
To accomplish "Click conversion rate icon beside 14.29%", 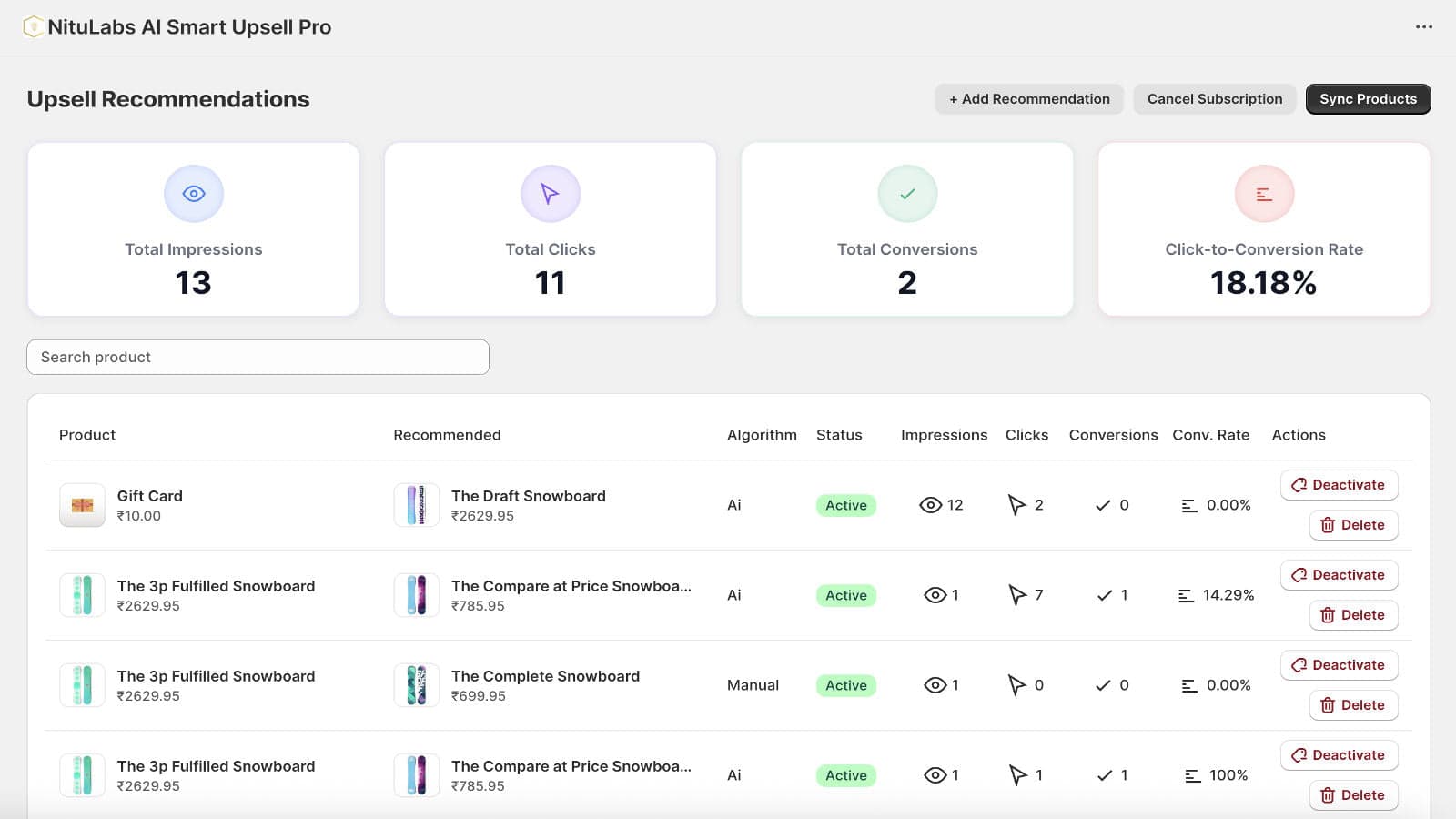I will pos(1186,595).
